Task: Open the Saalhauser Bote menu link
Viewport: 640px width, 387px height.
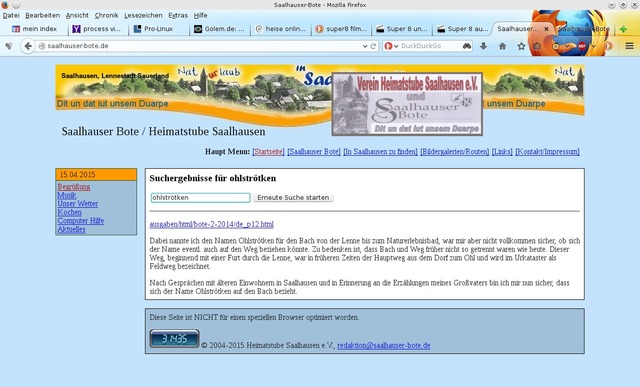Action: click(x=314, y=151)
